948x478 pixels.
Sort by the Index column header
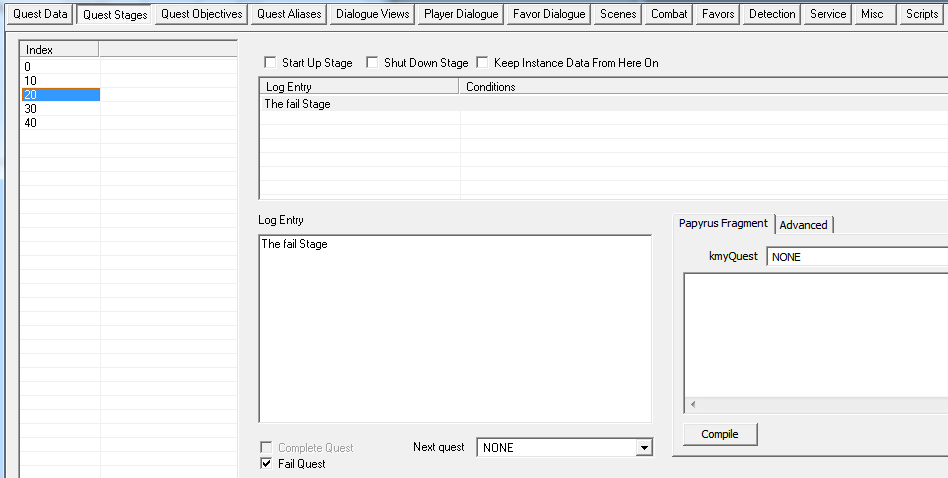(x=59, y=50)
